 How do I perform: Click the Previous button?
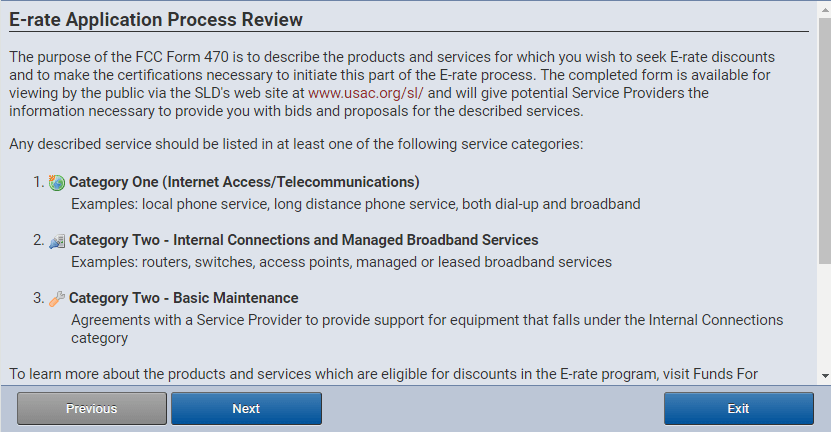point(92,409)
